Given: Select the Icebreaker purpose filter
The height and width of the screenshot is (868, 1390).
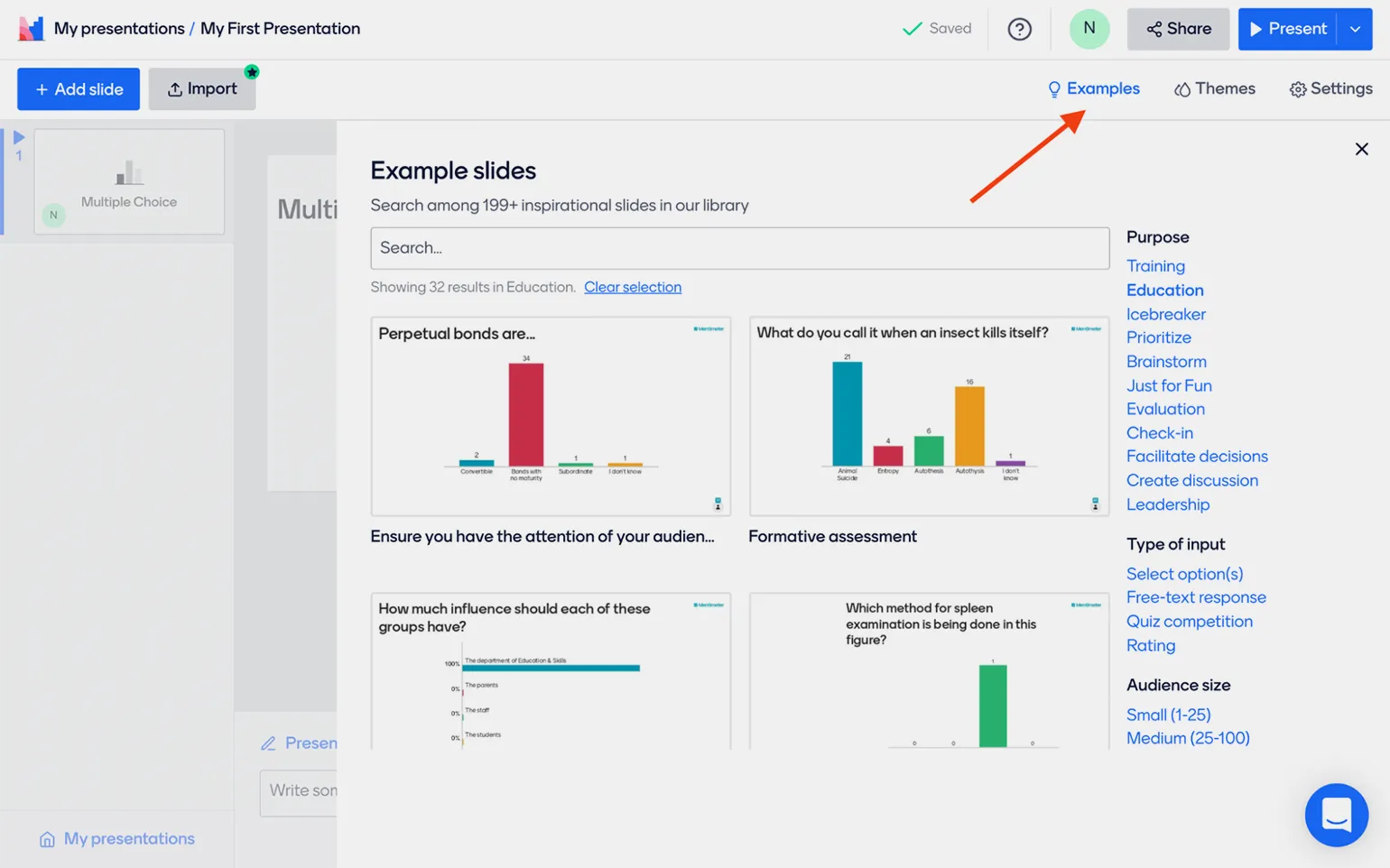Looking at the screenshot, I should (1165, 314).
